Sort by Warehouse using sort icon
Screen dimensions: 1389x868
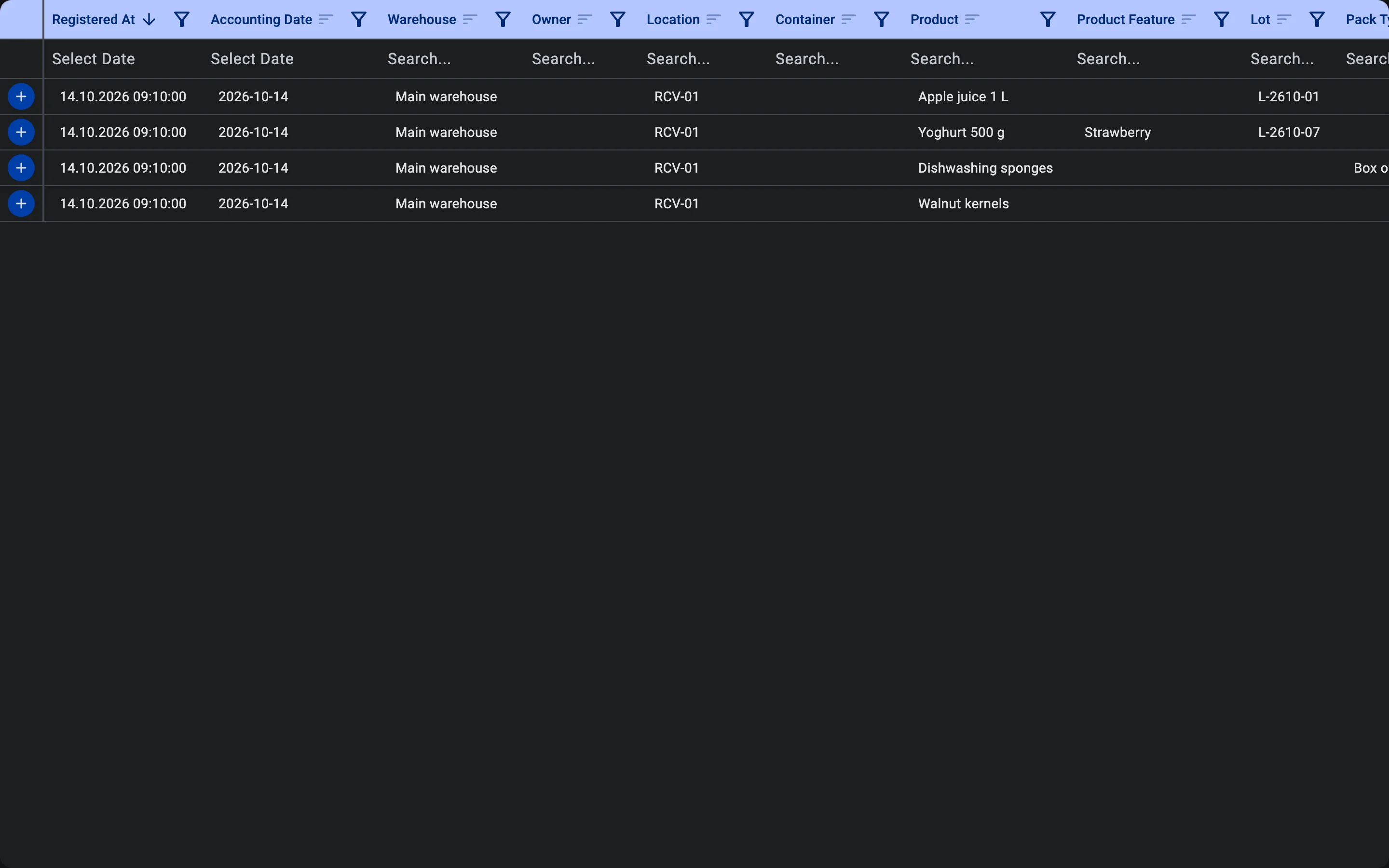pyautogui.click(x=469, y=19)
